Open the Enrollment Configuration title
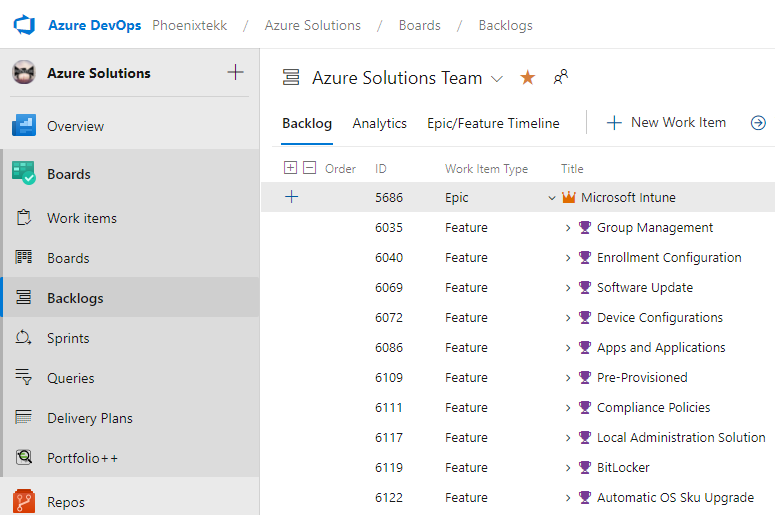 point(669,258)
